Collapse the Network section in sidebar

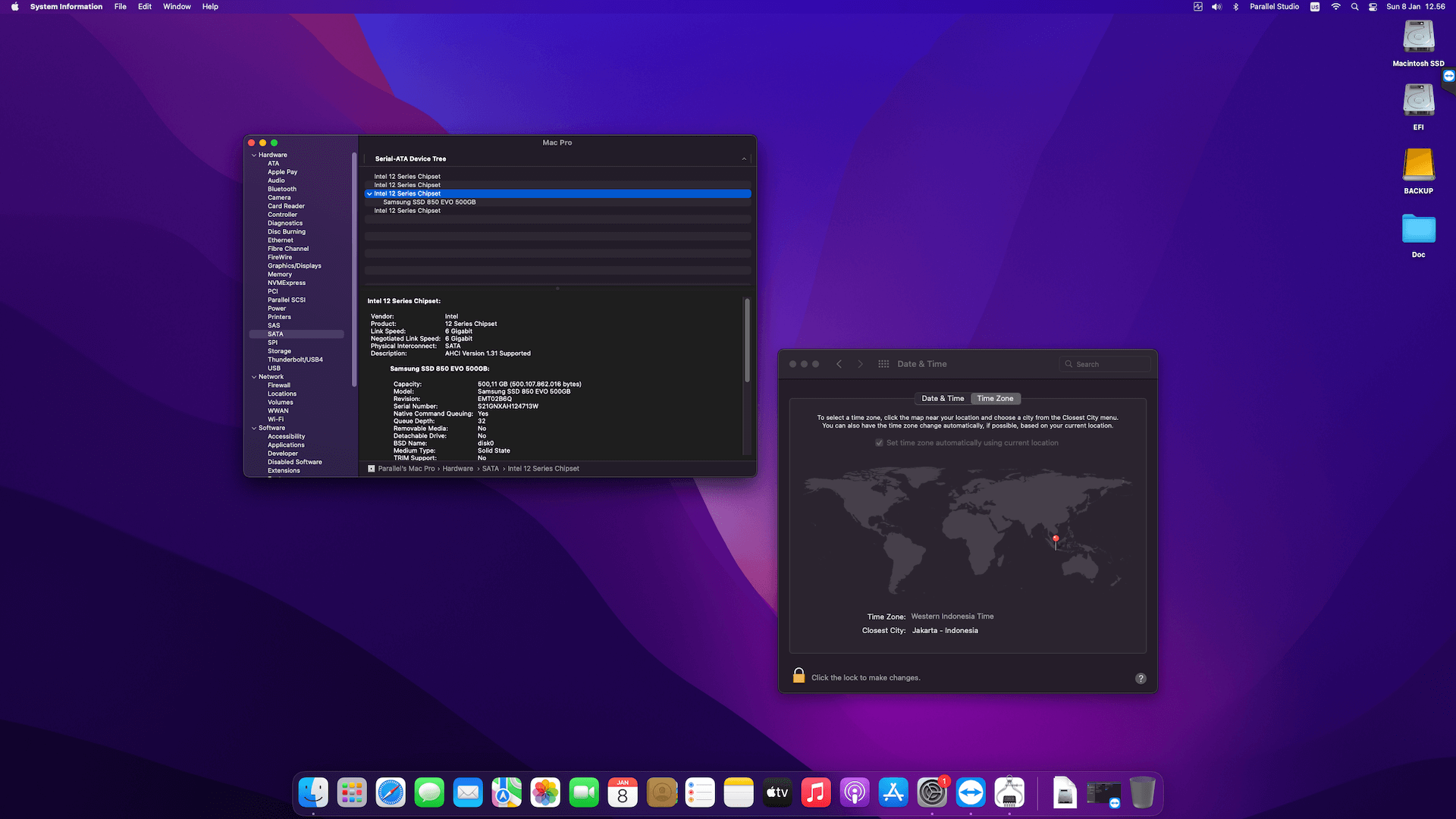click(254, 377)
